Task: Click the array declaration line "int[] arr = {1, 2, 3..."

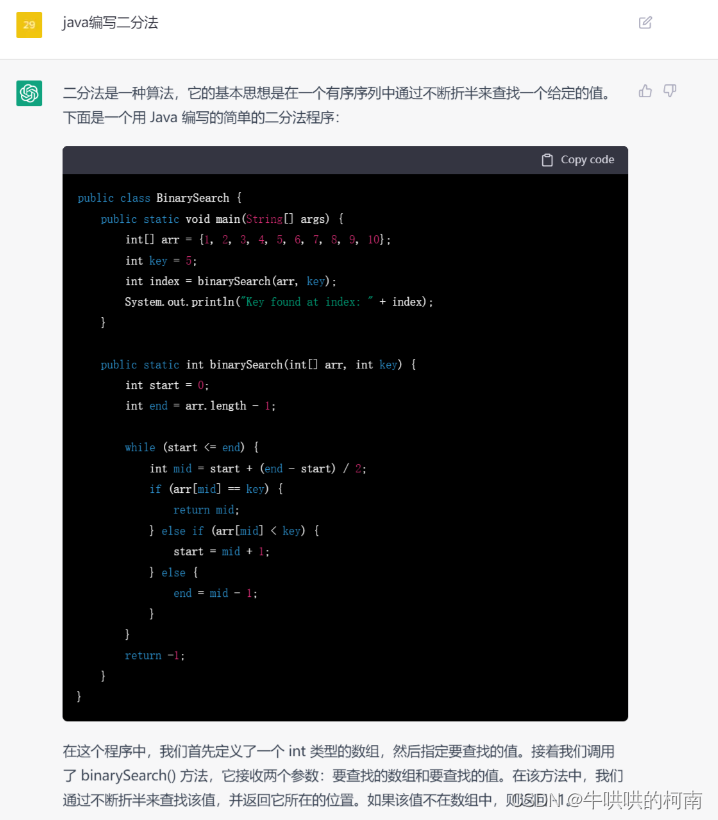Action: click(x=258, y=240)
